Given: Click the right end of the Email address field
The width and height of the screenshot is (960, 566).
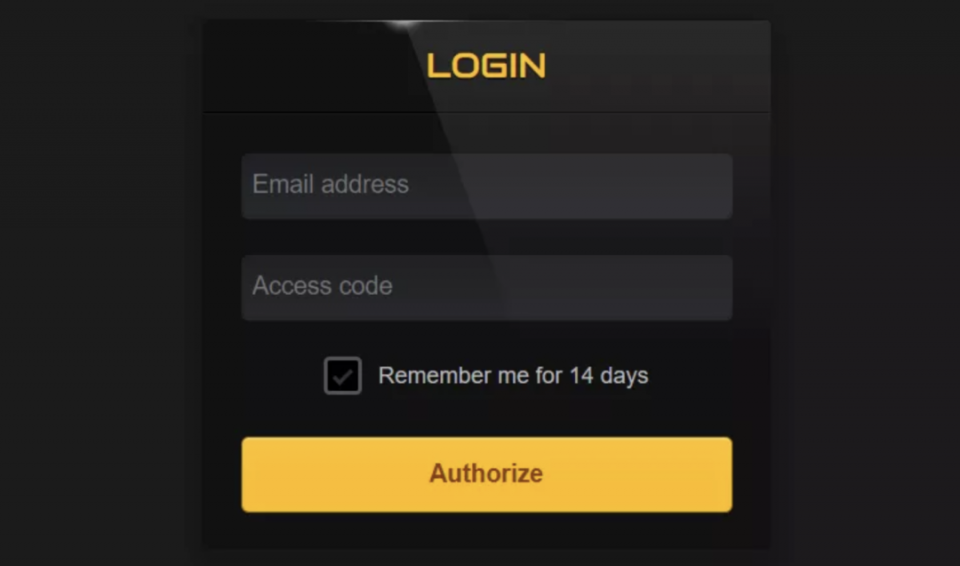Looking at the screenshot, I should [x=704, y=186].
